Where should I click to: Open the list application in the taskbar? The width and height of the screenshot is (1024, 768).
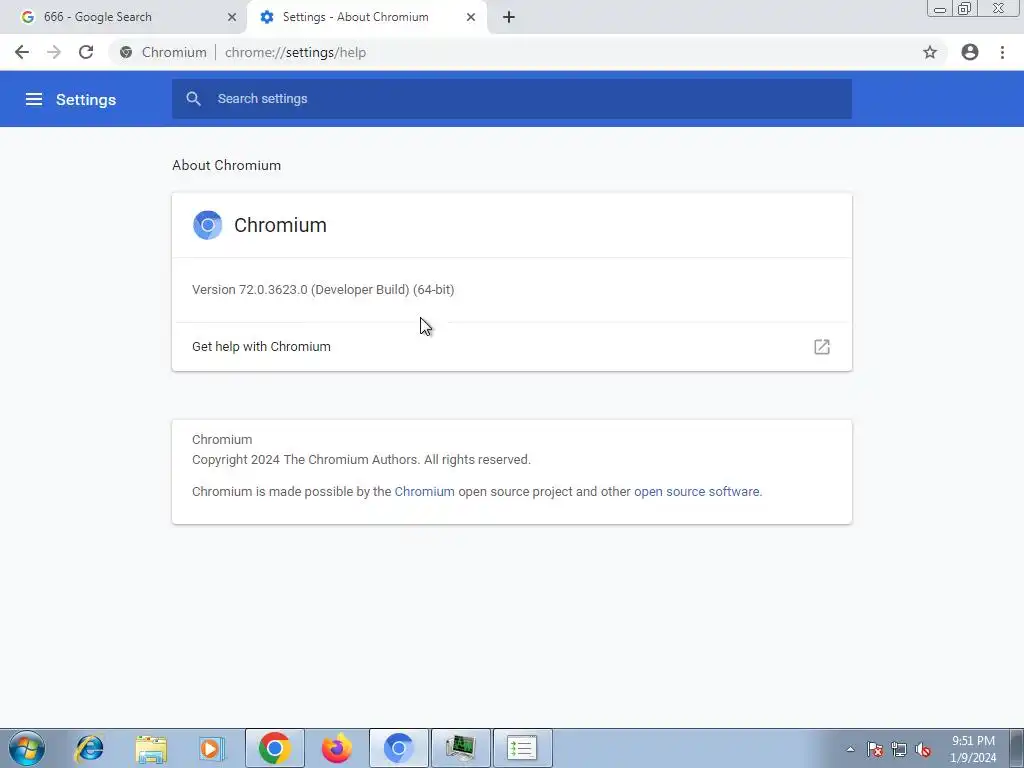pyautogui.click(x=522, y=748)
